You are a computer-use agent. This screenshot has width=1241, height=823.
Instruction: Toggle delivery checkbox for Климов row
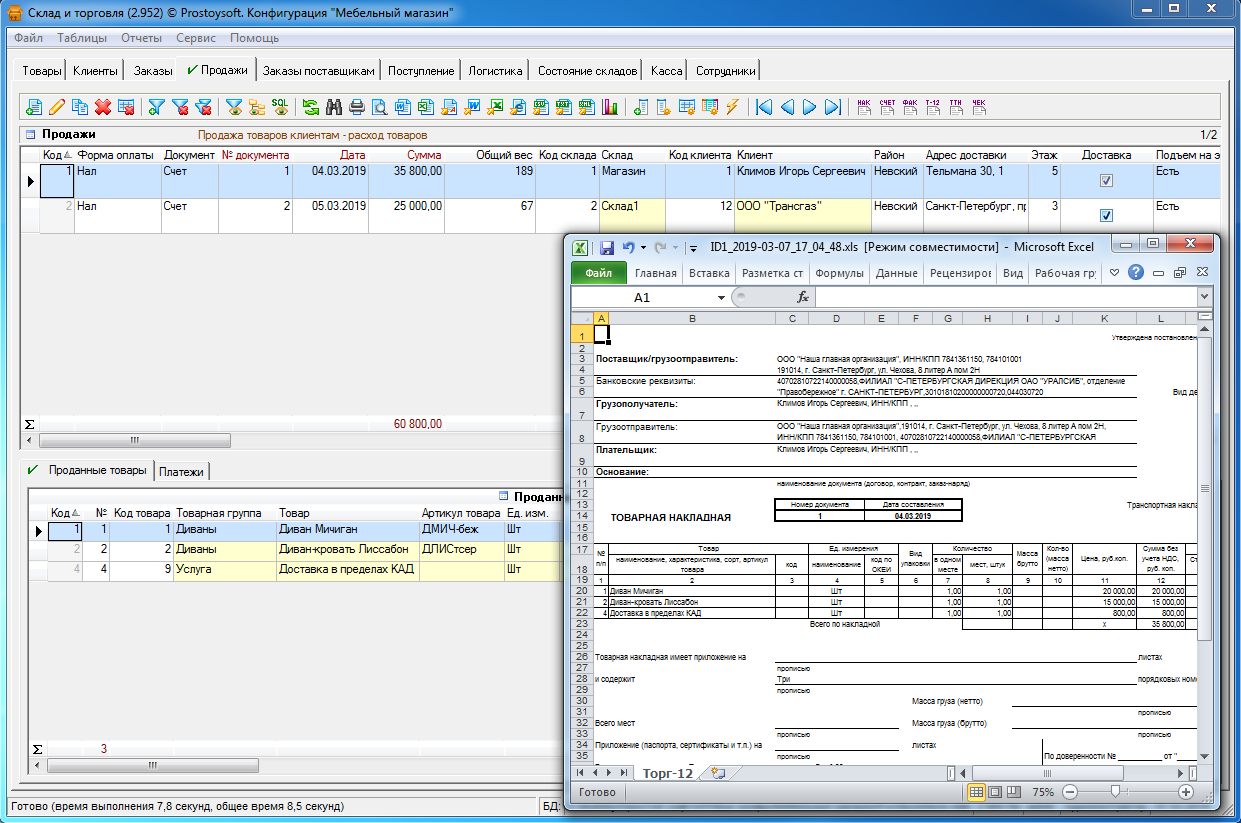(x=1106, y=181)
